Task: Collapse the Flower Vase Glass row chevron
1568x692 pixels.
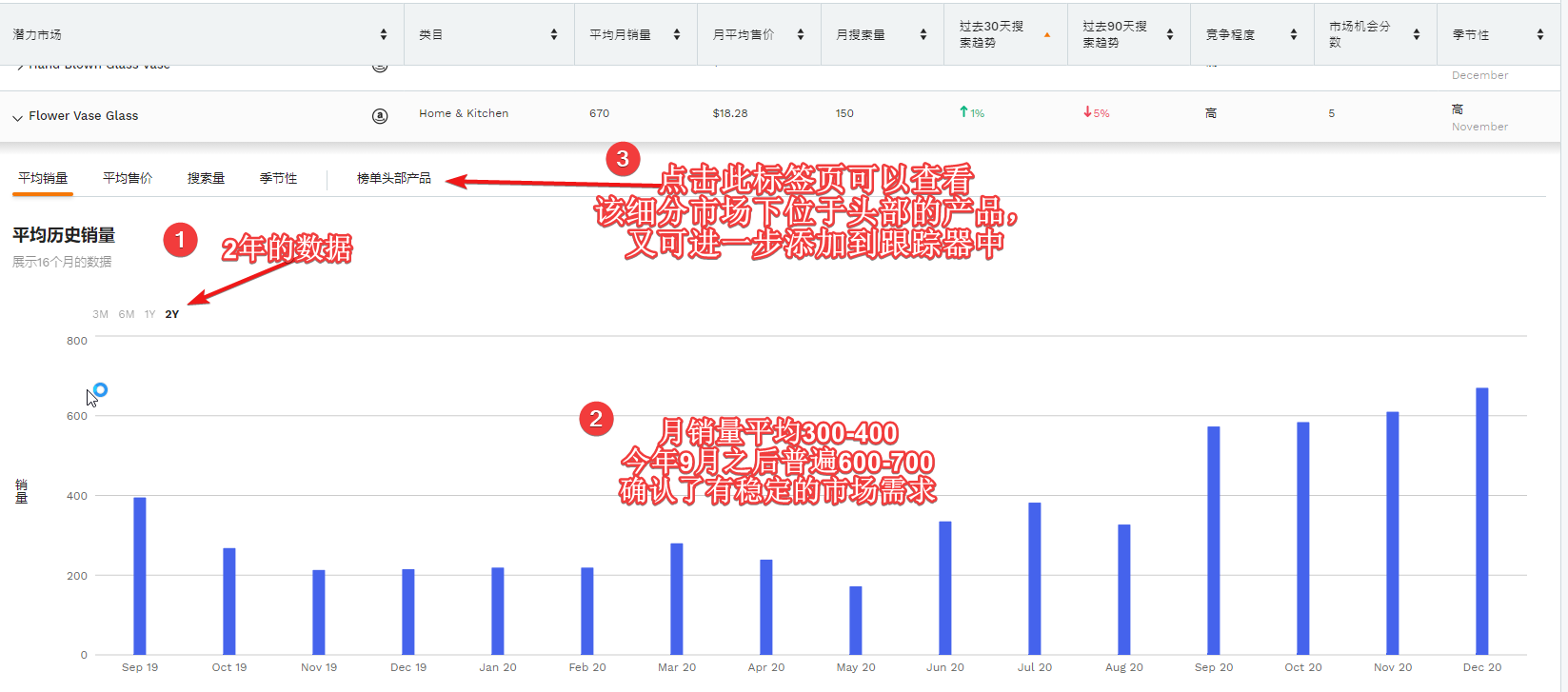Action: pyautogui.click(x=17, y=117)
